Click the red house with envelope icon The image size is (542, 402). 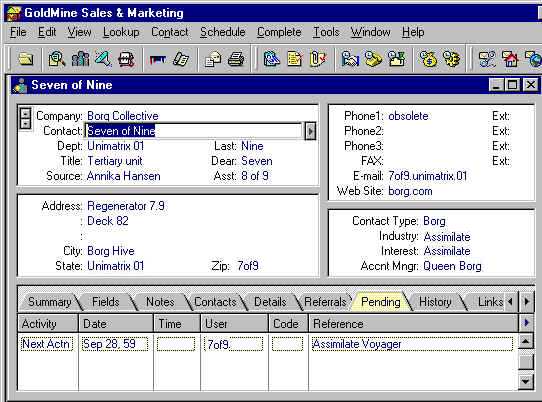[510, 59]
